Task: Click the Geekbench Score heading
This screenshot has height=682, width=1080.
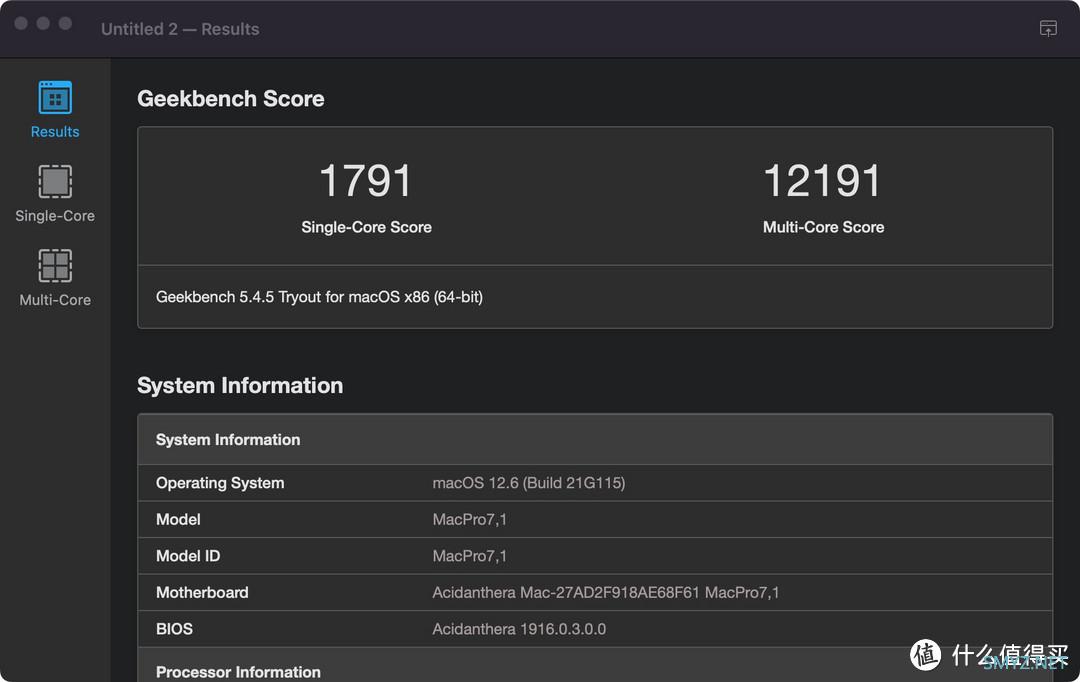Action: click(231, 99)
